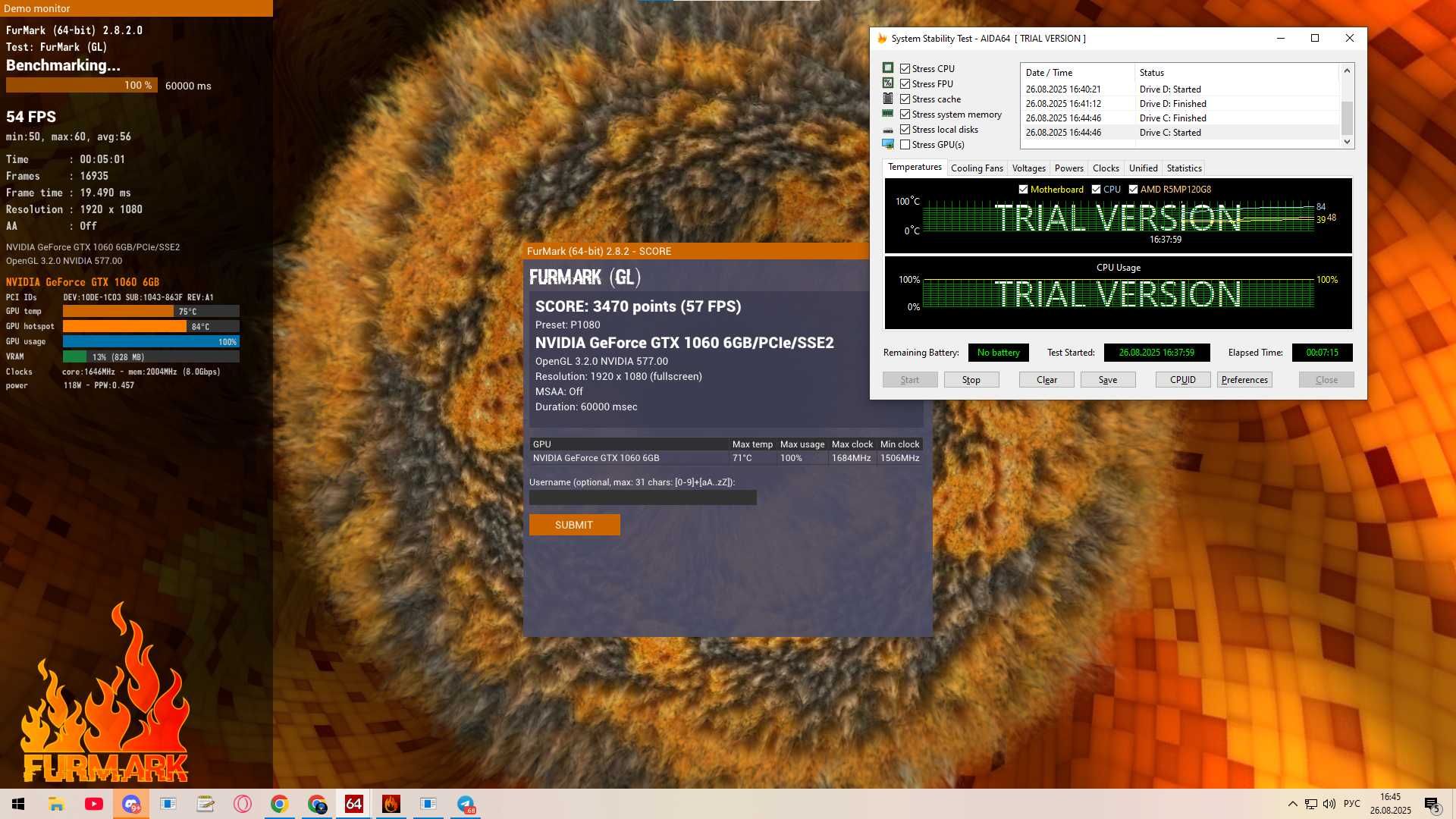Click the Stop button in AIDA64
Image resolution: width=1456 pixels, height=819 pixels.
coord(971,380)
